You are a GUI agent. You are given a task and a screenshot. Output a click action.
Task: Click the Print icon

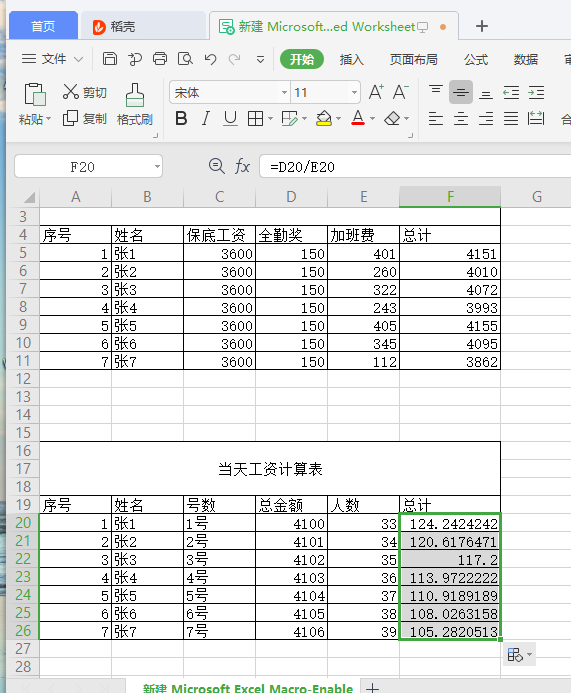click(160, 59)
